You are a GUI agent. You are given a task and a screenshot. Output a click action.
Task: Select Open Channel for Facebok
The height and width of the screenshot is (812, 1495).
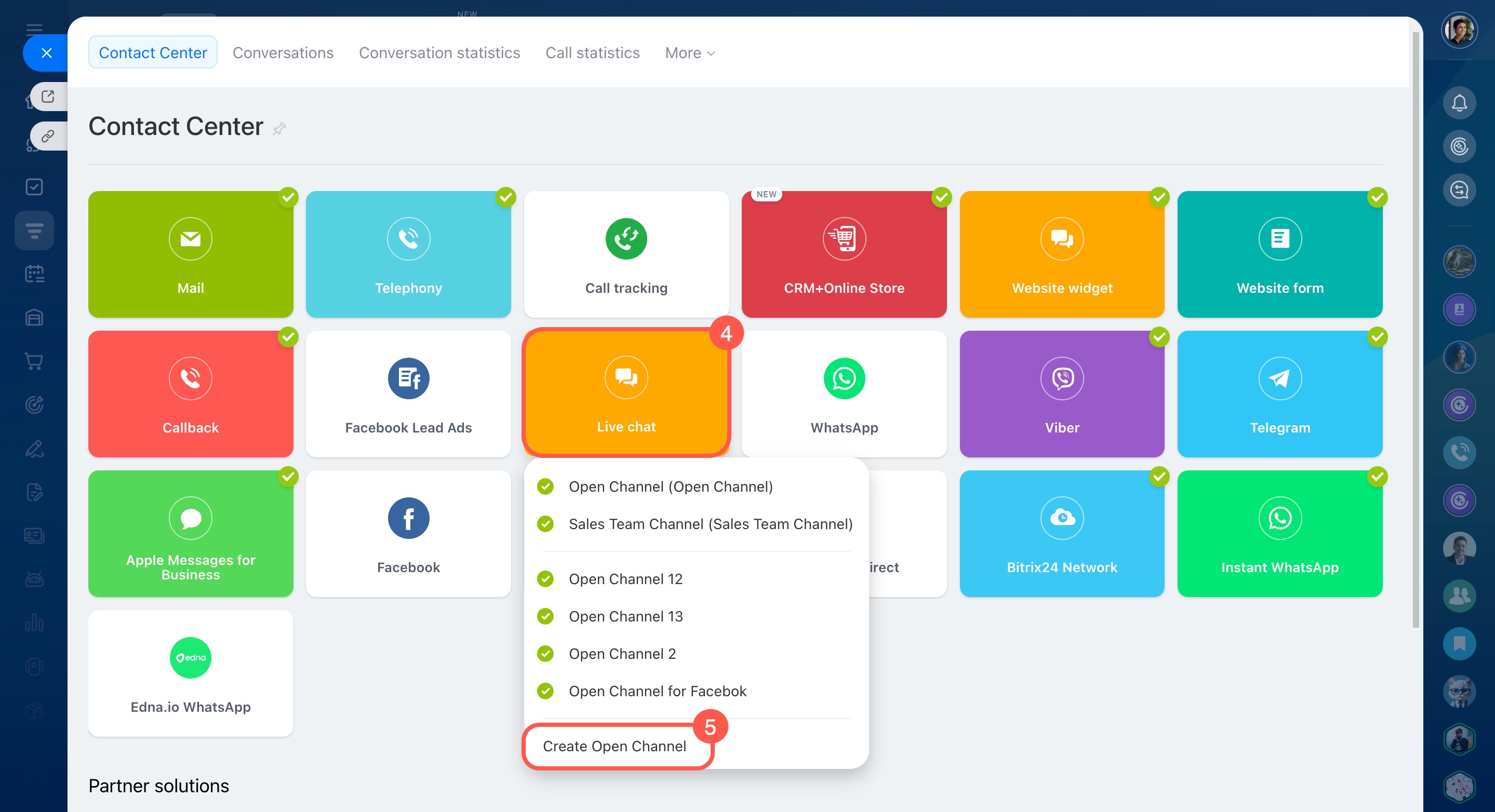tap(696, 691)
